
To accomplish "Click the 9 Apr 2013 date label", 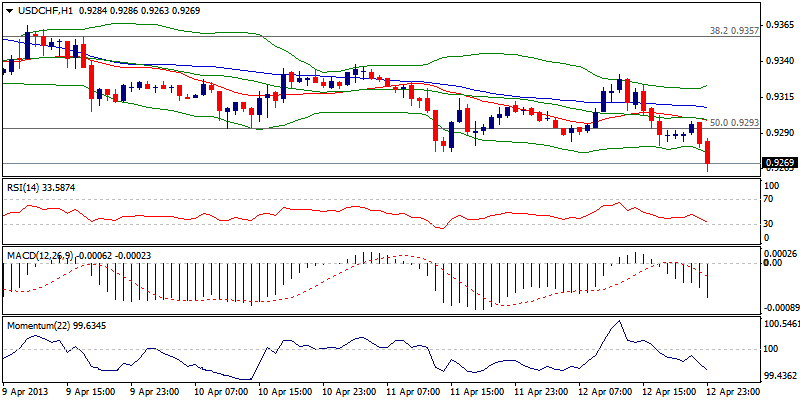I will pyautogui.click(x=29, y=390).
